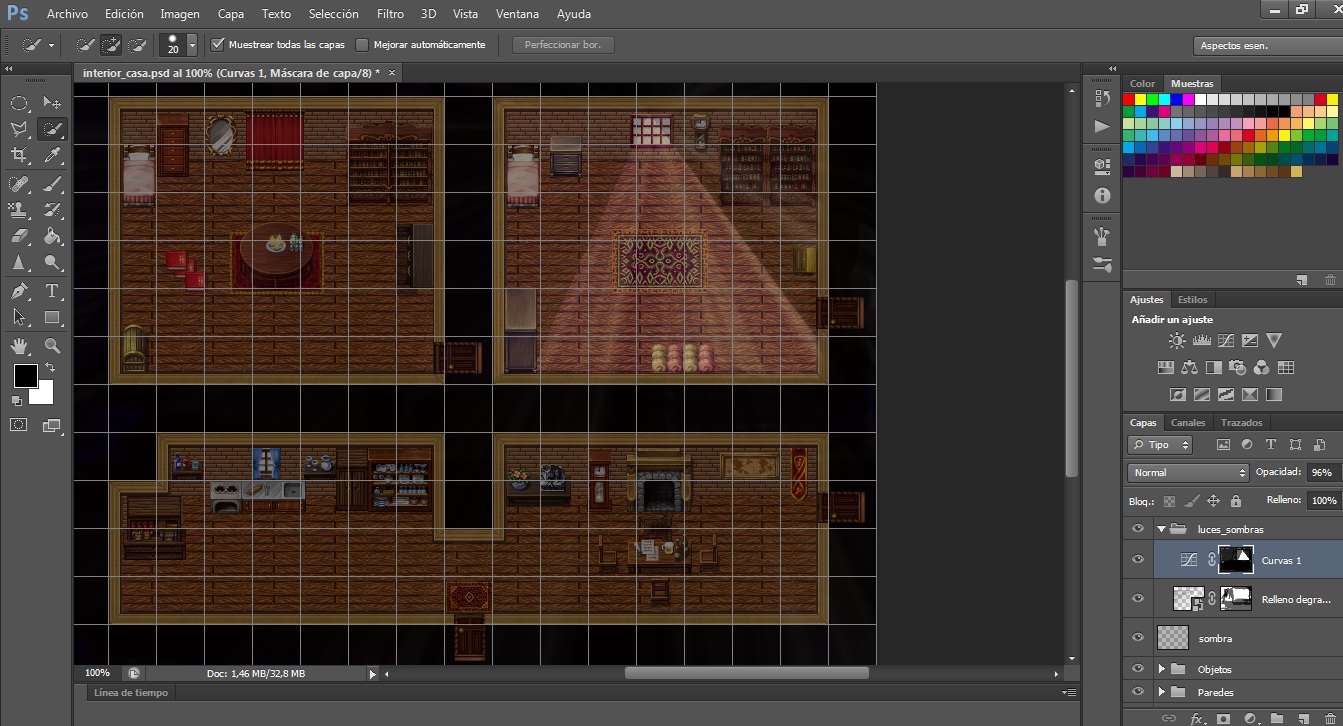Select the Spot Healing Brush tool
The width and height of the screenshot is (1343, 726).
pos(19,183)
